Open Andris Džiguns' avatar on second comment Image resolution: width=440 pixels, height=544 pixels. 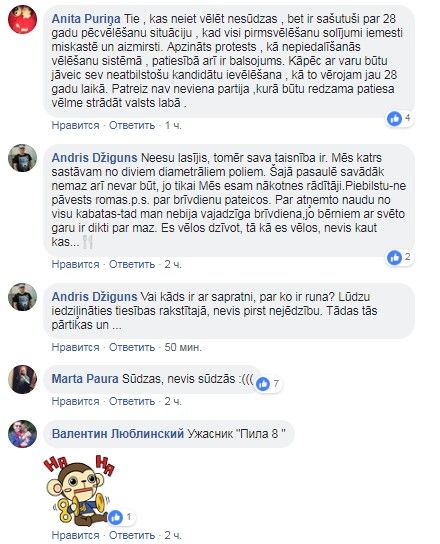click(x=23, y=297)
